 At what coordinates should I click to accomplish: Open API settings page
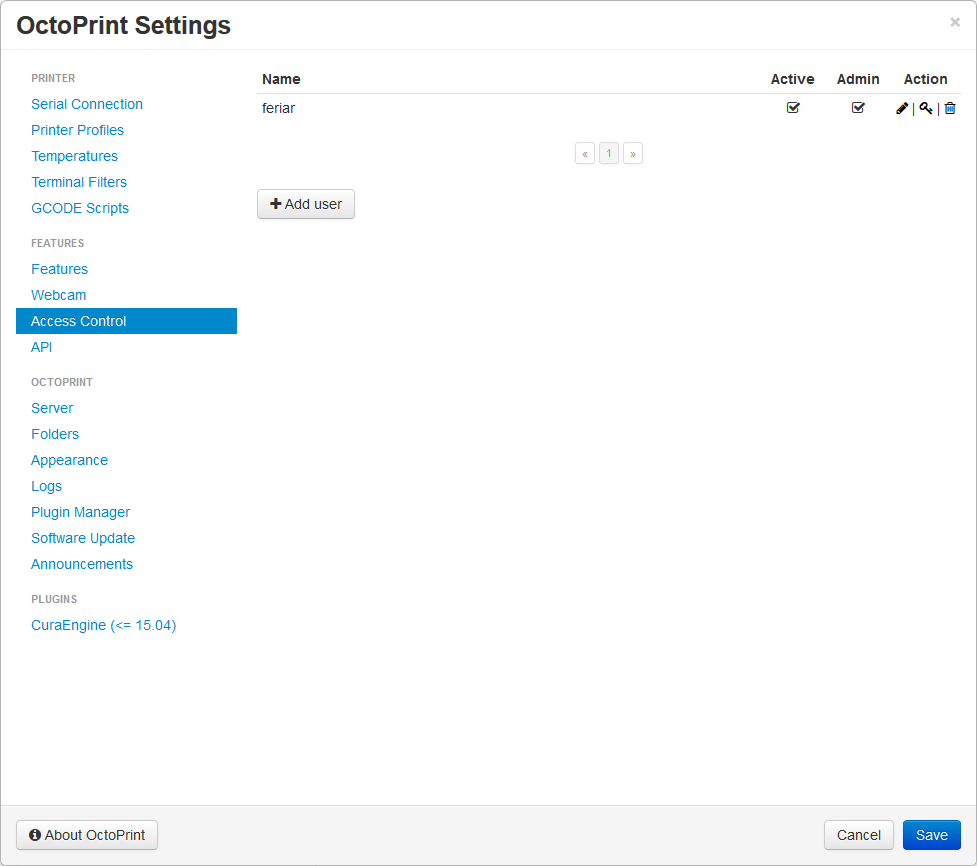coord(42,347)
